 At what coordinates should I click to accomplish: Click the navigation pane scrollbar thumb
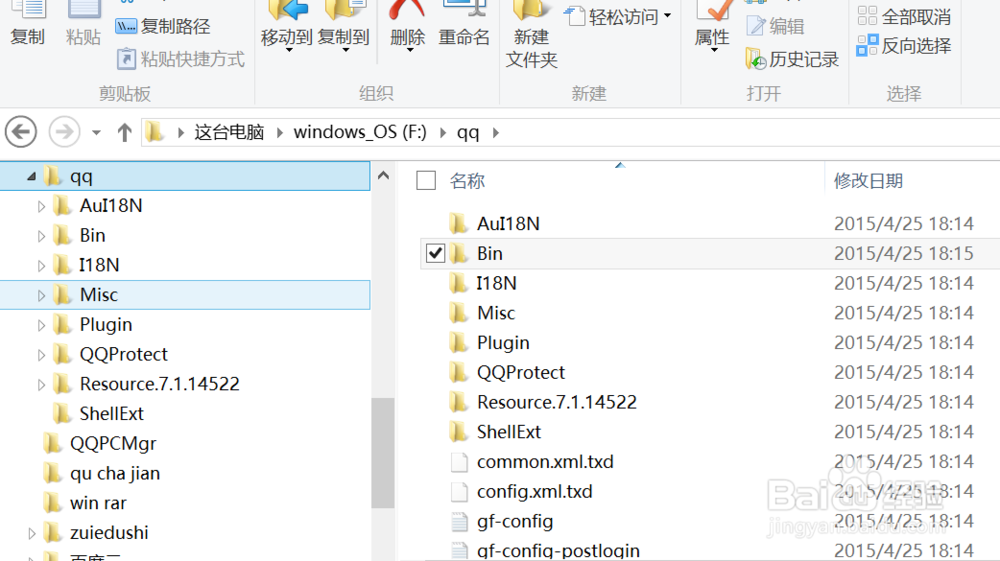tap(383, 453)
